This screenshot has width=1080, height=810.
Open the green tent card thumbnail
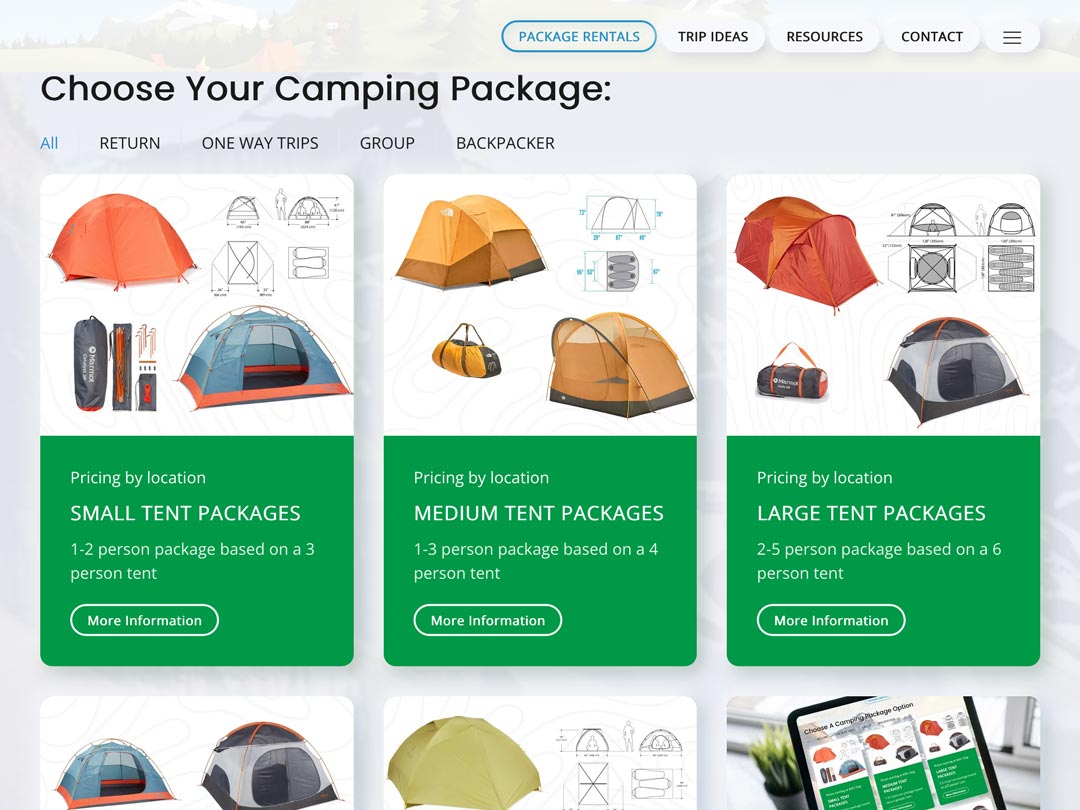point(540,753)
